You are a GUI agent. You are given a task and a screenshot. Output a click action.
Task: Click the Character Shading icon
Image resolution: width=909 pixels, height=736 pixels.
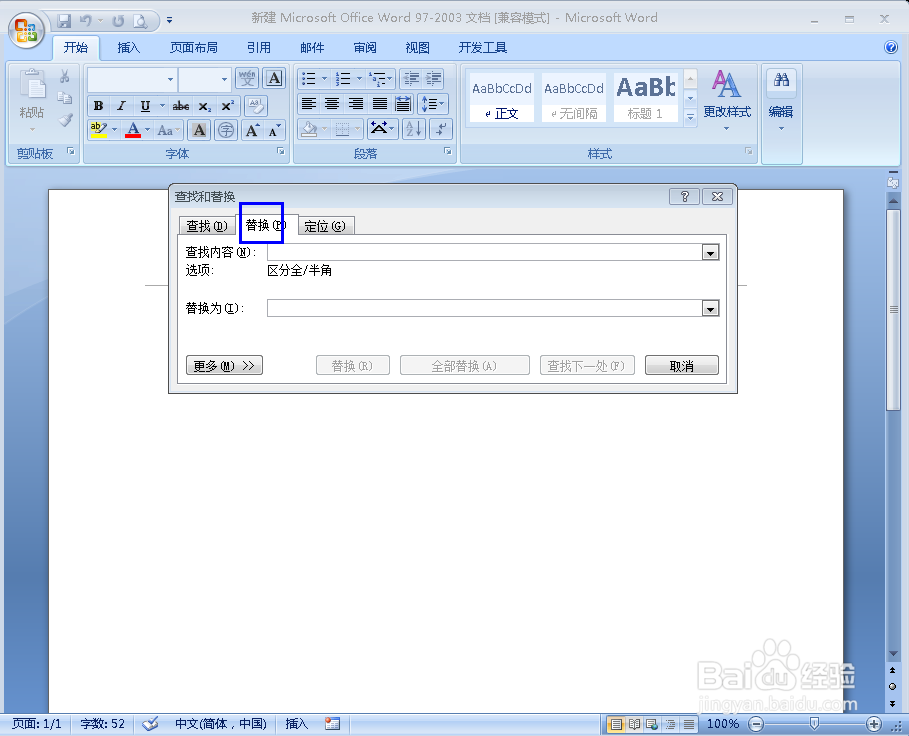199,129
